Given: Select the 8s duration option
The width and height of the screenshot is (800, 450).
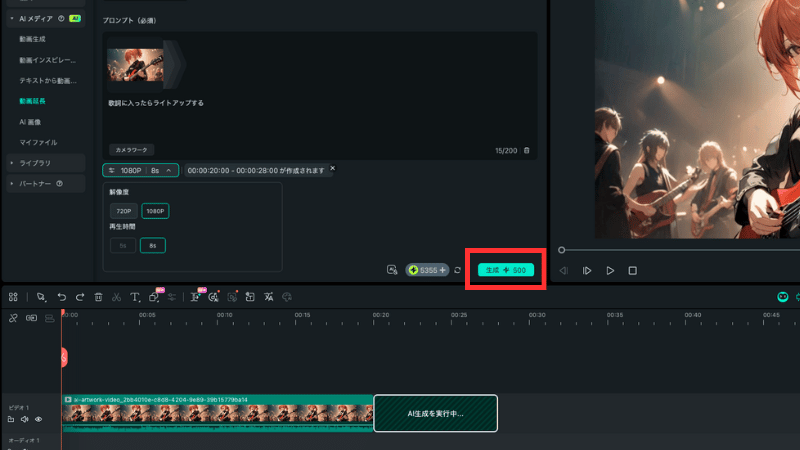Looking at the screenshot, I should click(153, 245).
